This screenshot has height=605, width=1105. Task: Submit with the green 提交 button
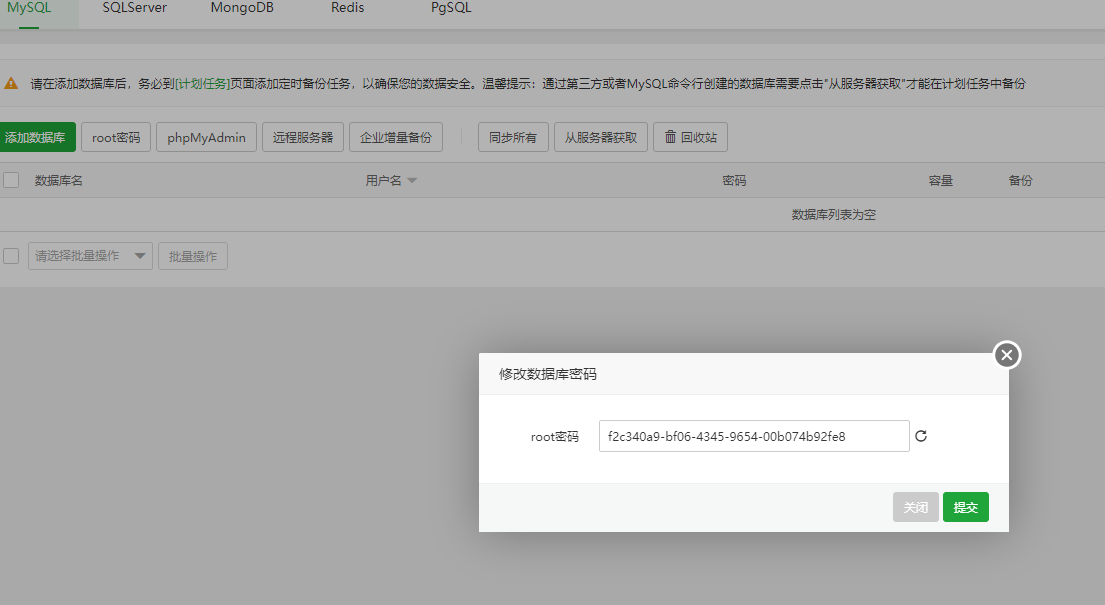[x=965, y=507]
